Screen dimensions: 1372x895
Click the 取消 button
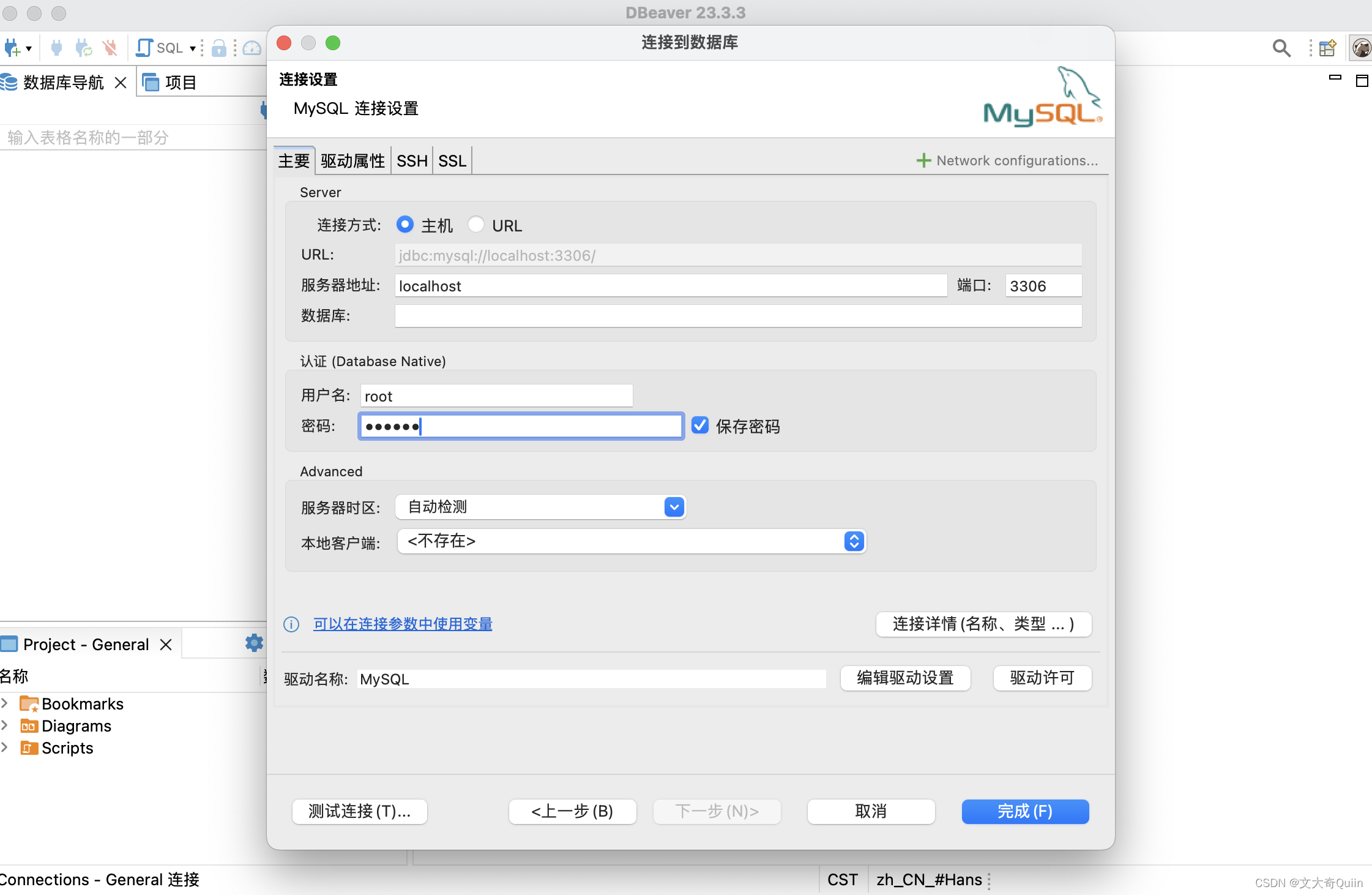871,811
